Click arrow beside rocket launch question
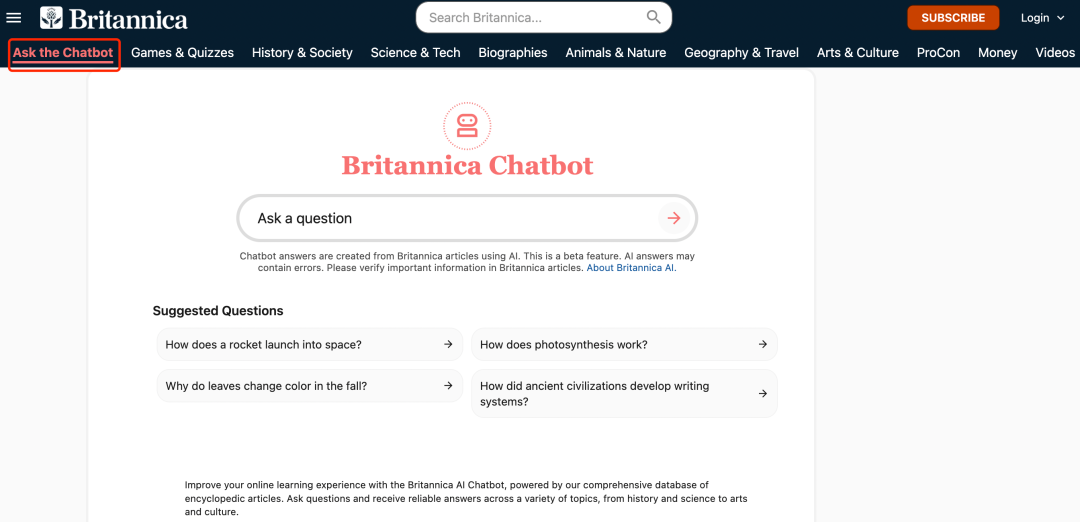The height and width of the screenshot is (522, 1080). click(448, 344)
